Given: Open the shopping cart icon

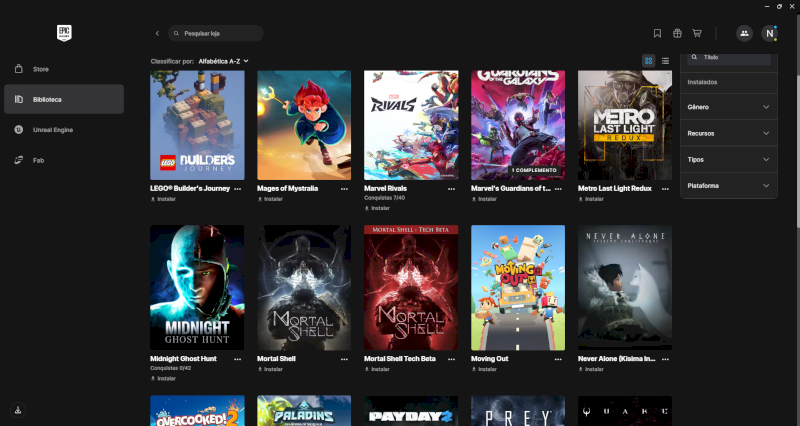Looking at the screenshot, I should pos(697,33).
